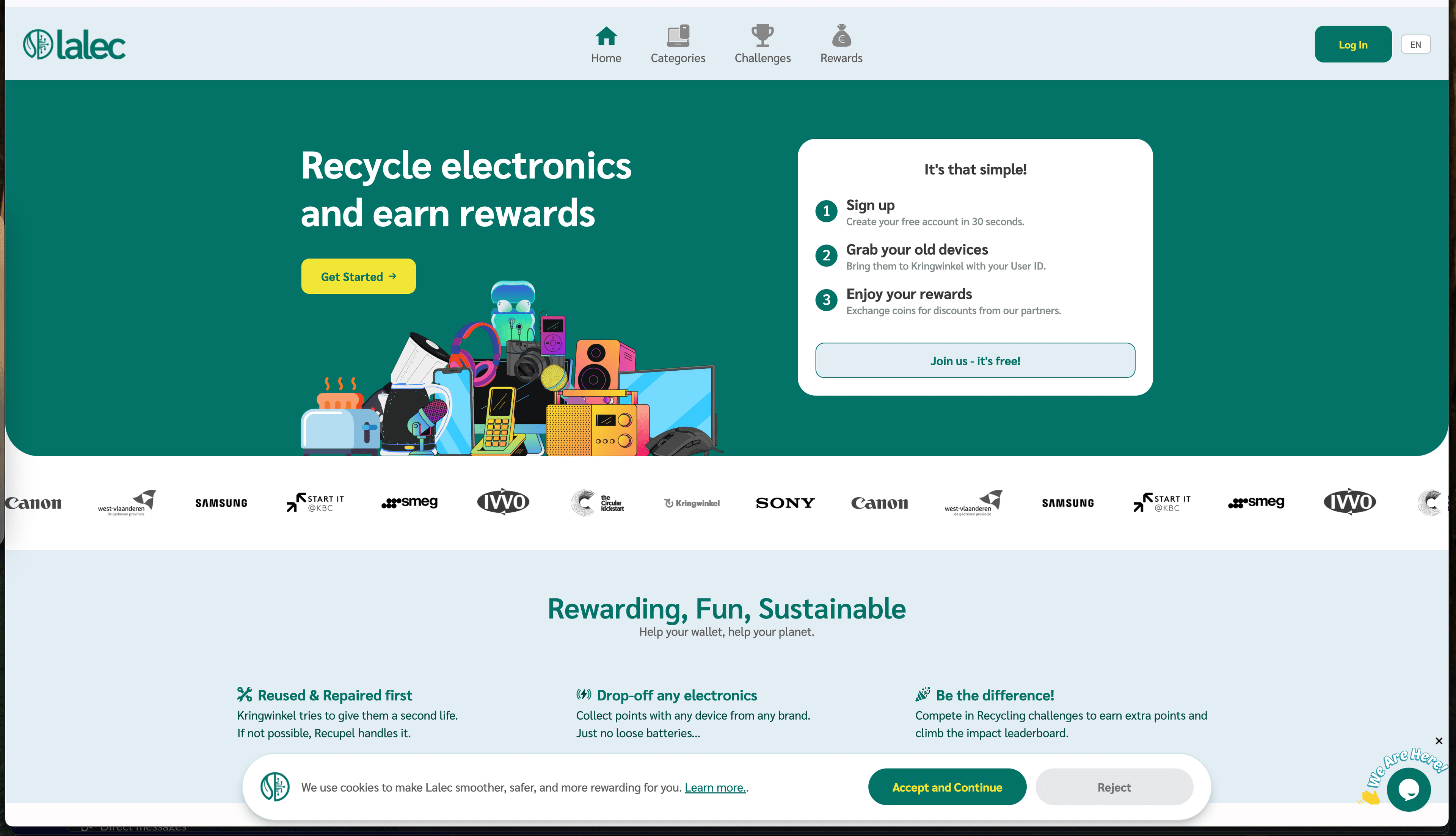Click the rightmost SAMSUNG logo

point(1068,503)
